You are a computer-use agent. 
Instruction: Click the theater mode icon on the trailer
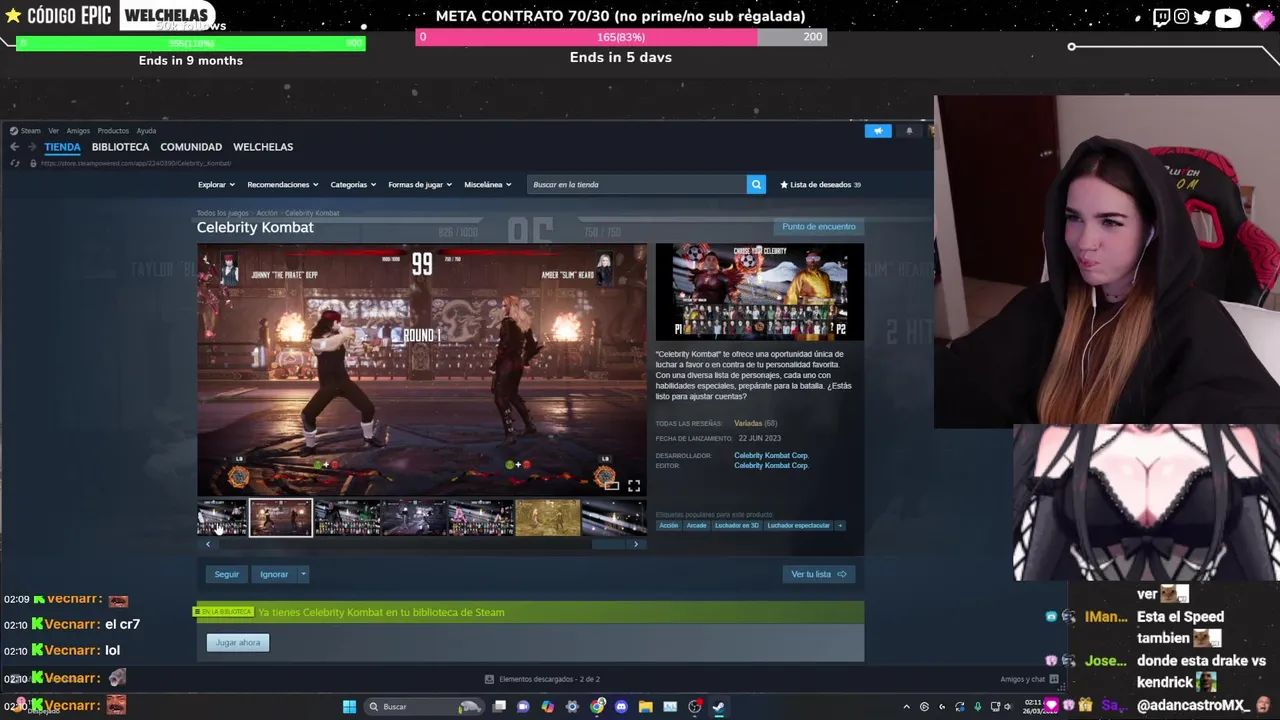pos(612,486)
